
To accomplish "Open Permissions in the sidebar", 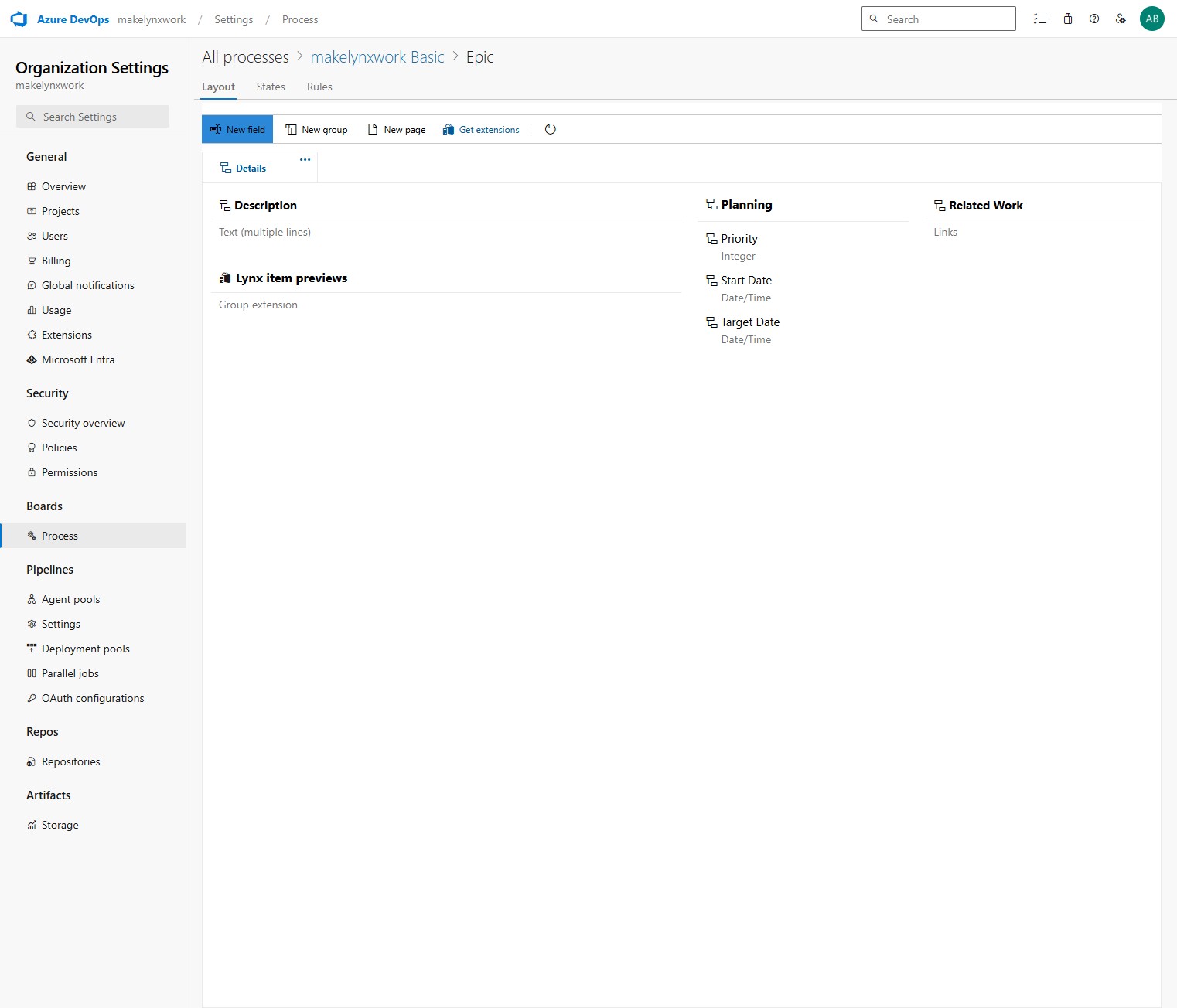I will pyautogui.click(x=93, y=472).
